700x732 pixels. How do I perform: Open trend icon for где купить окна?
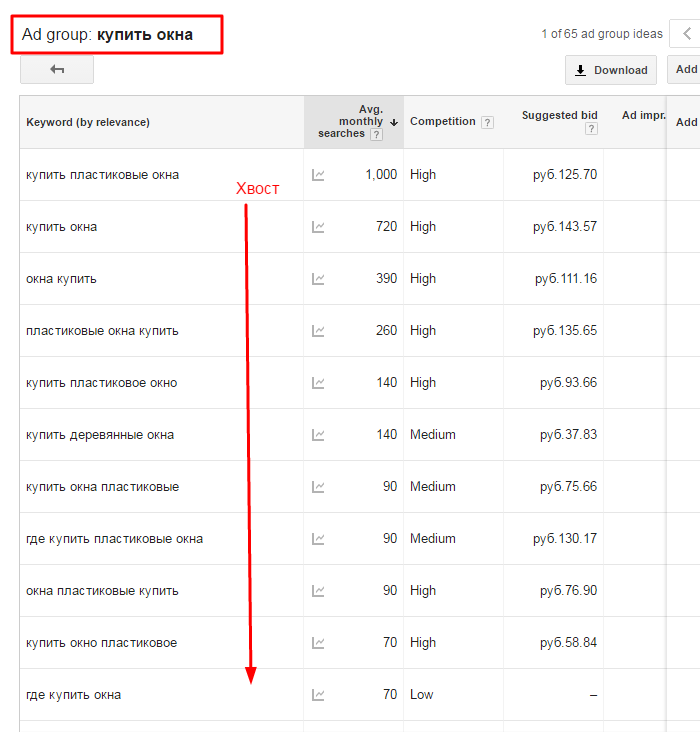point(318,695)
